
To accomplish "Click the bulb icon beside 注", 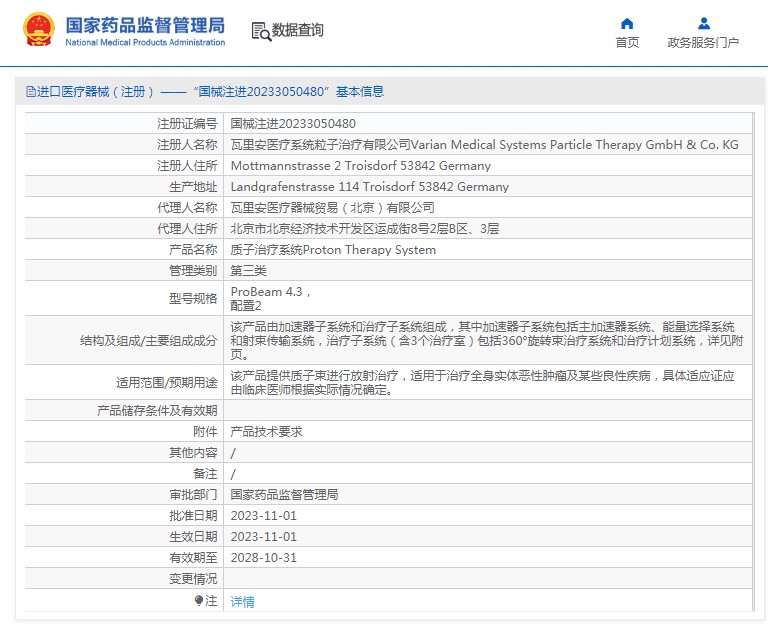I will (x=198, y=600).
